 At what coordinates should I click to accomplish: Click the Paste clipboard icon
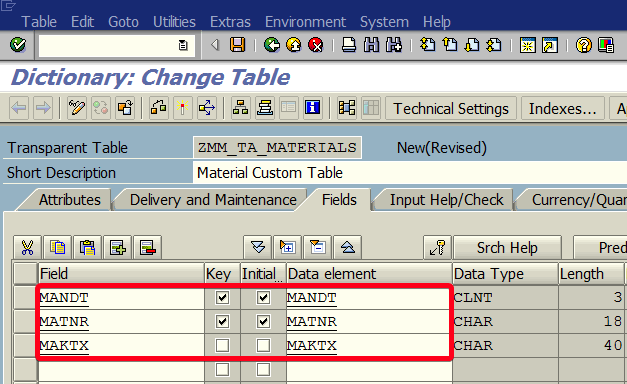tap(88, 248)
